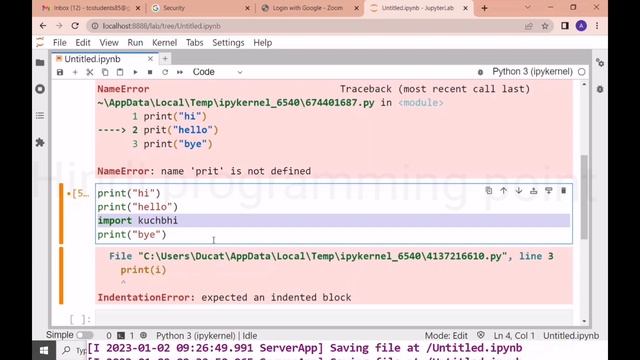Viewport: 640px width, 360px height.
Task: Open Property Inspector gears icon
Action: (600, 62)
